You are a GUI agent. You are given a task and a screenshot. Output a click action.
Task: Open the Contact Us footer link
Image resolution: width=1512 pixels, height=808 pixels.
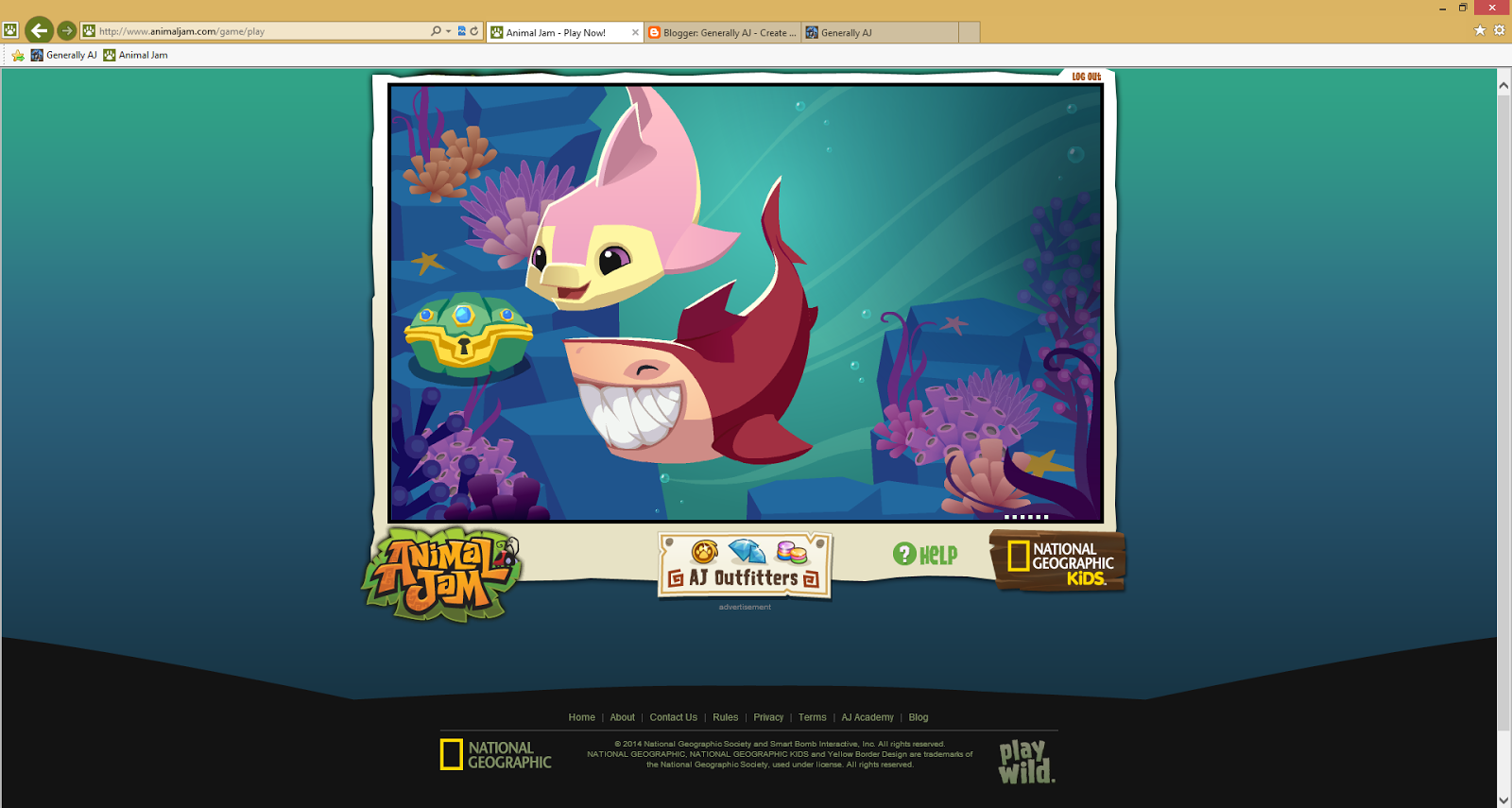(x=674, y=717)
